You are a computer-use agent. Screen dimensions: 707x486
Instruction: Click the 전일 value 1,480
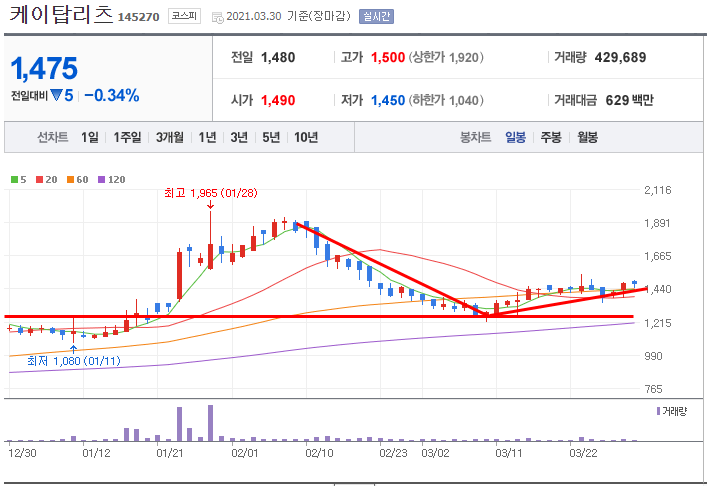click(278, 58)
